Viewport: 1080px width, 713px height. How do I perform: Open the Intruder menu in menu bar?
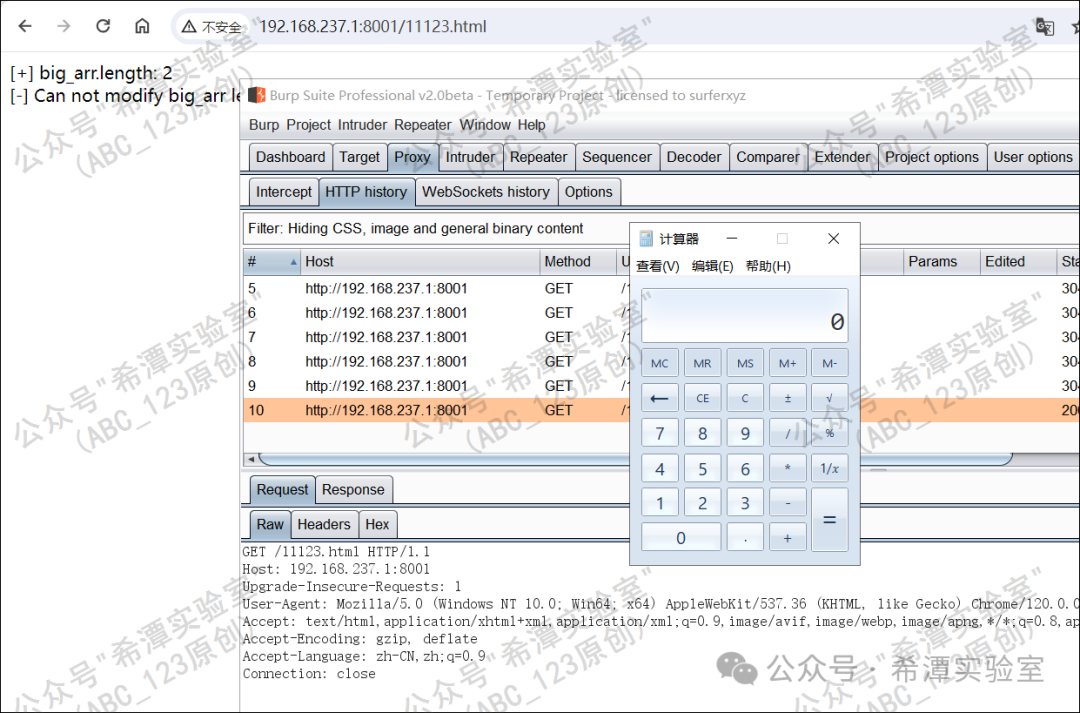[362, 125]
